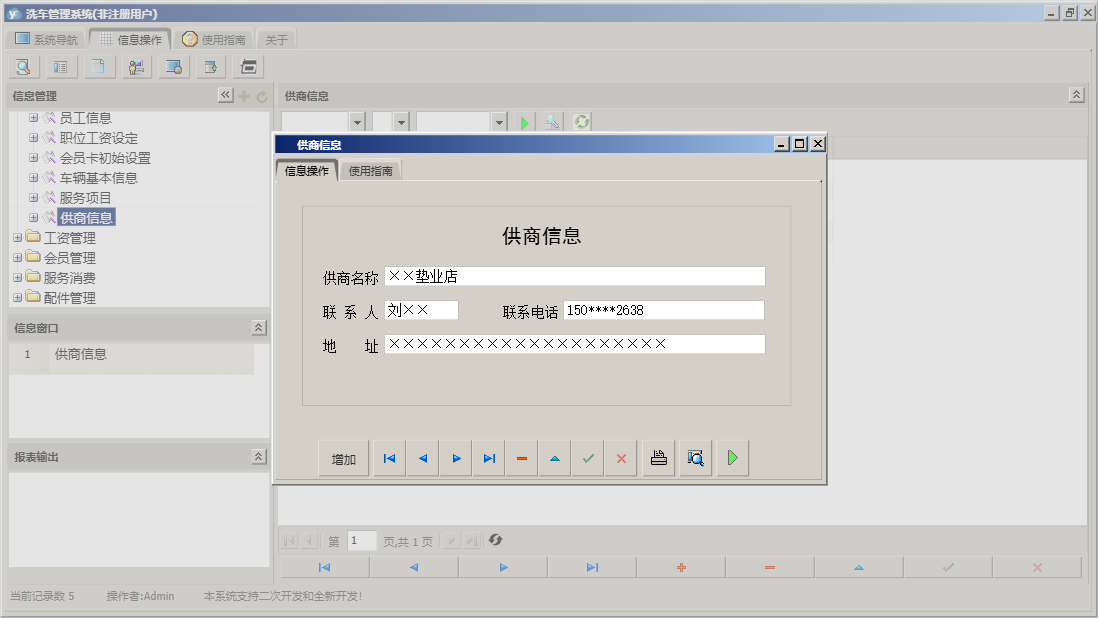1098x618 pixels.
Task: Click the orange plus add button in the bottom bar
Action: [x=681, y=568]
